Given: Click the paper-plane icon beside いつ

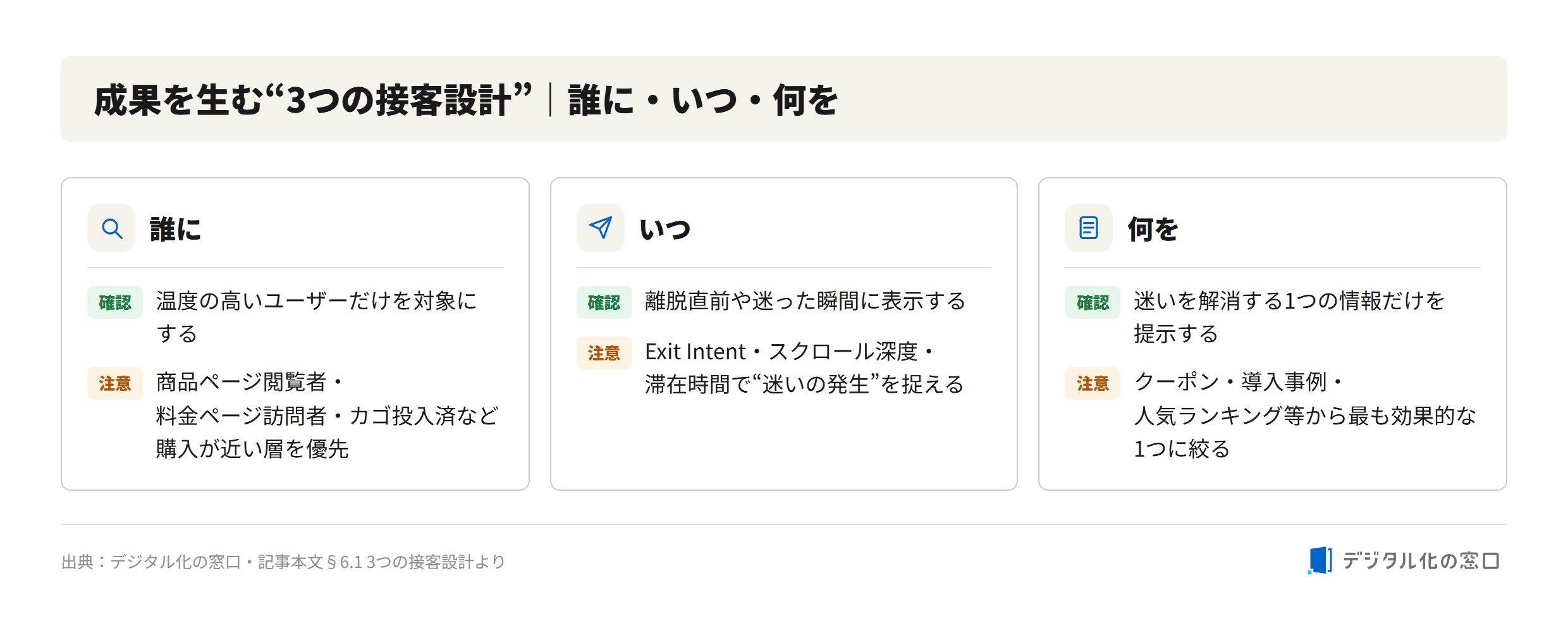Looking at the screenshot, I should click(x=601, y=228).
